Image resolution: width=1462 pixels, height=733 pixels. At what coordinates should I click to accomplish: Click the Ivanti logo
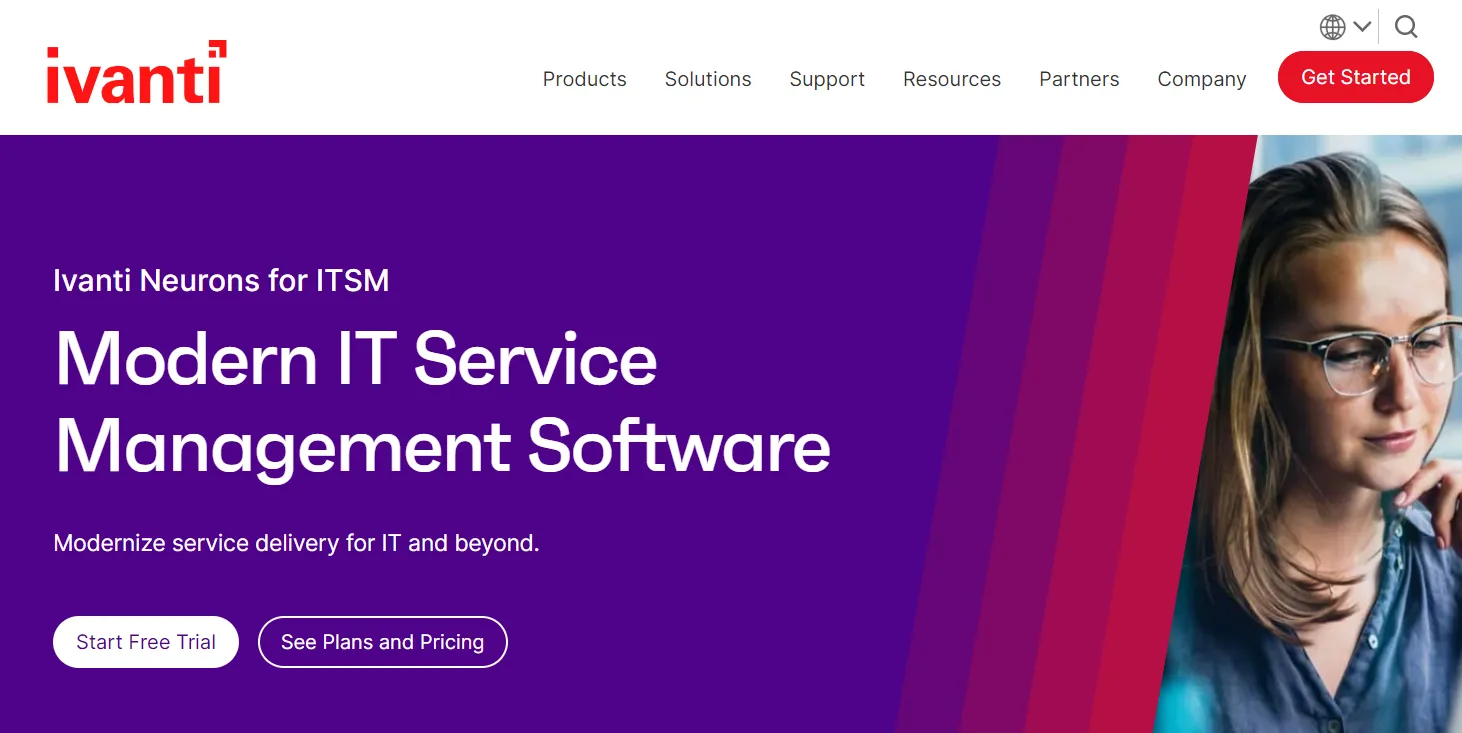point(136,72)
